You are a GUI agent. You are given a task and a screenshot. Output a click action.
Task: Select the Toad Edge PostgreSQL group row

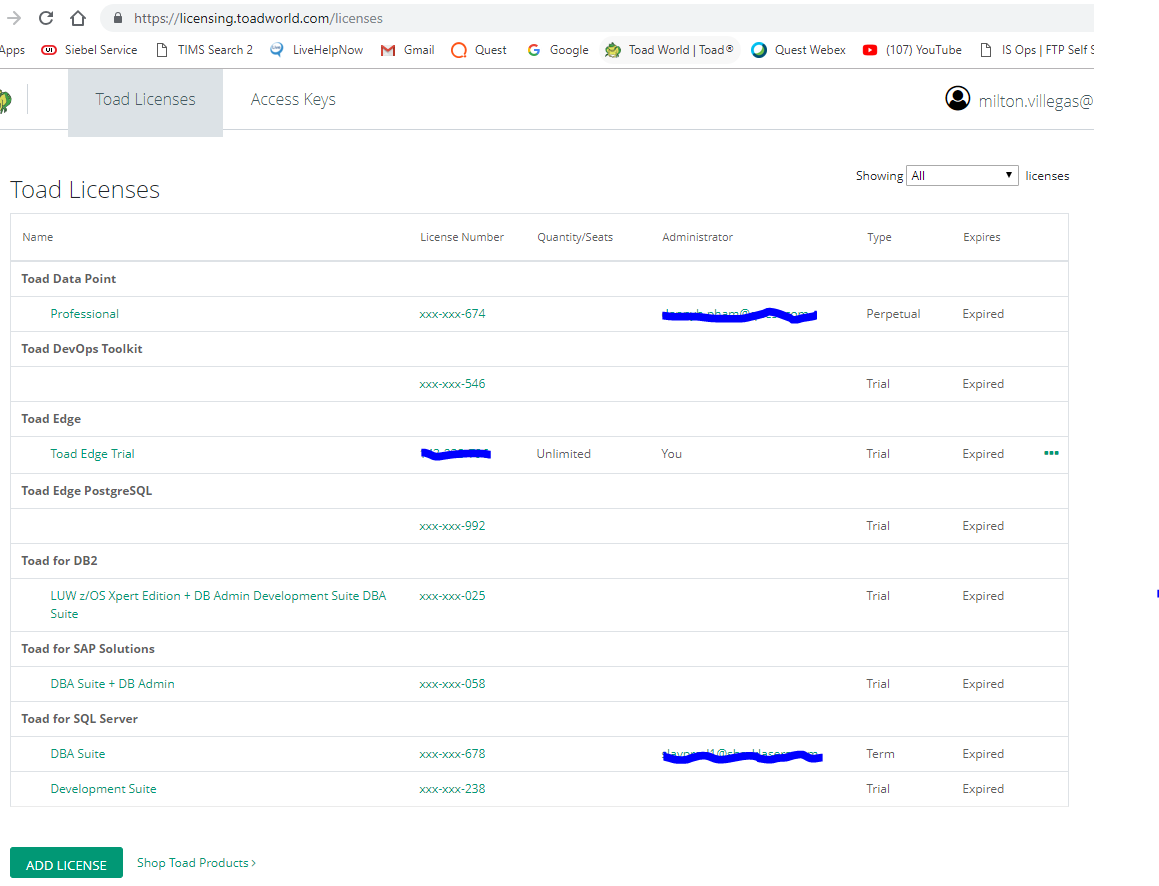pyautogui.click(x=540, y=491)
